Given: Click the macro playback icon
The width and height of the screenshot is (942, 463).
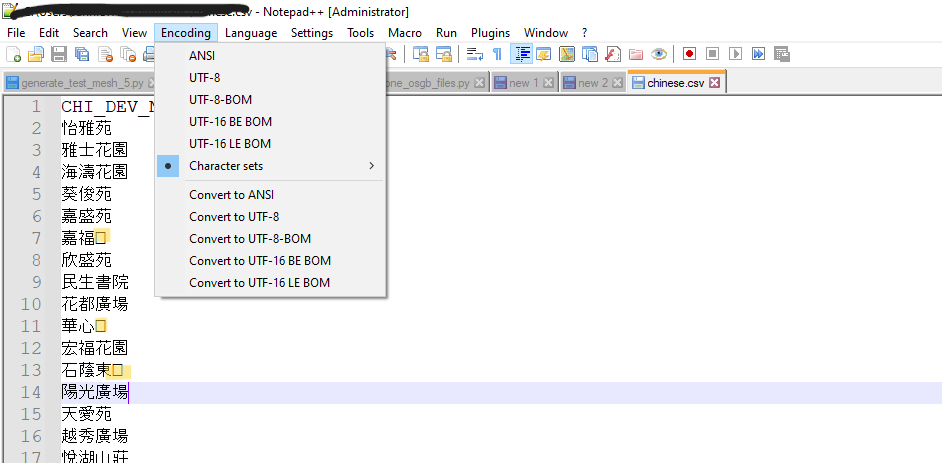Looking at the screenshot, I should click(735, 55).
